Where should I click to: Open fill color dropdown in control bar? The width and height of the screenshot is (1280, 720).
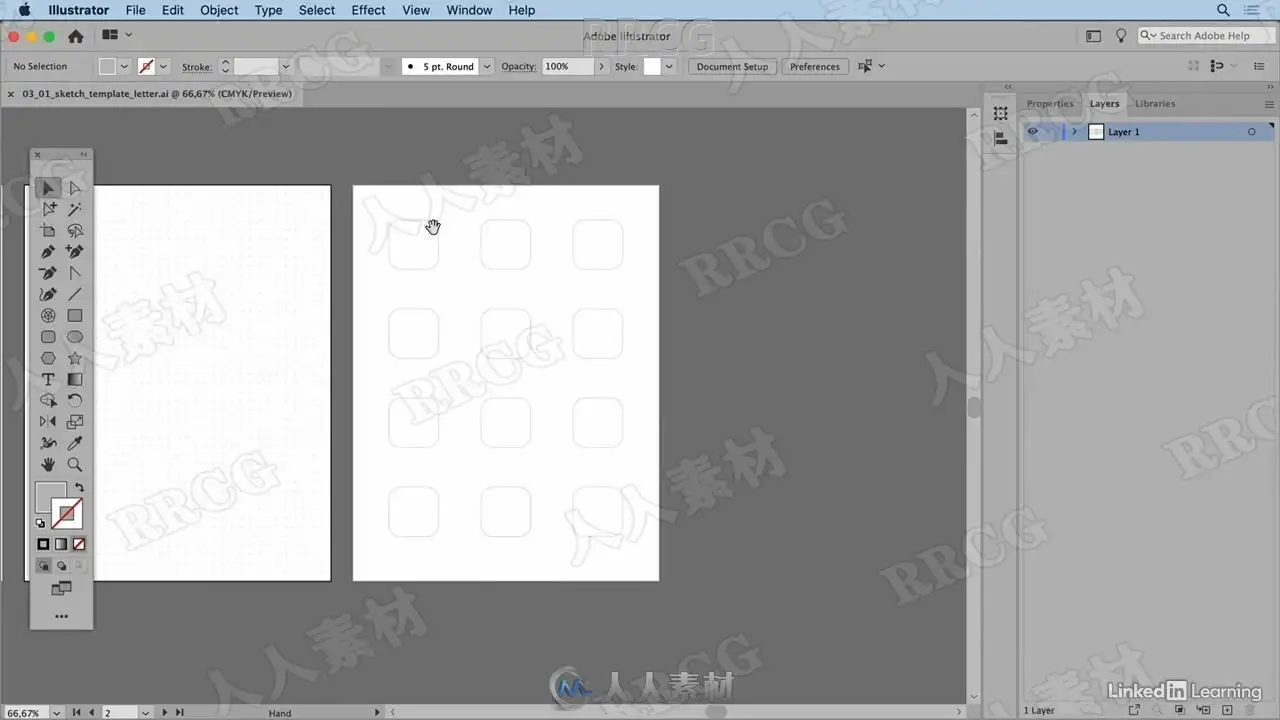coord(124,67)
